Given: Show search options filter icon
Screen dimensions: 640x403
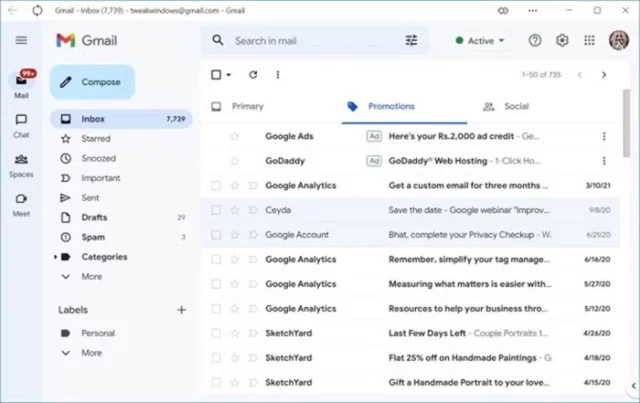Looking at the screenshot, I should coord(411,40).
